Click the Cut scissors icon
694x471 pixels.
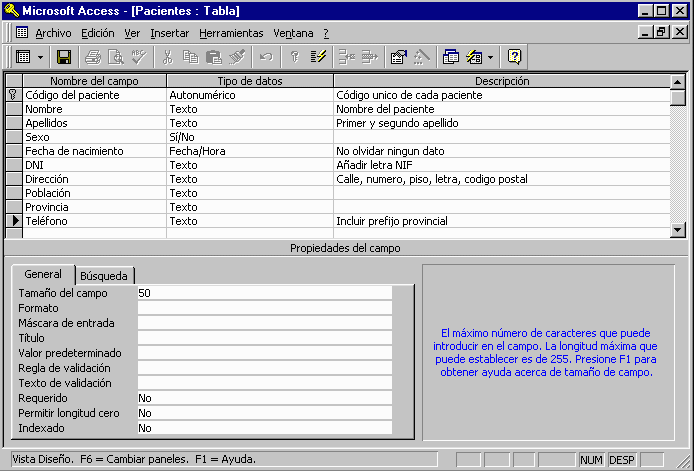point(168,57)
